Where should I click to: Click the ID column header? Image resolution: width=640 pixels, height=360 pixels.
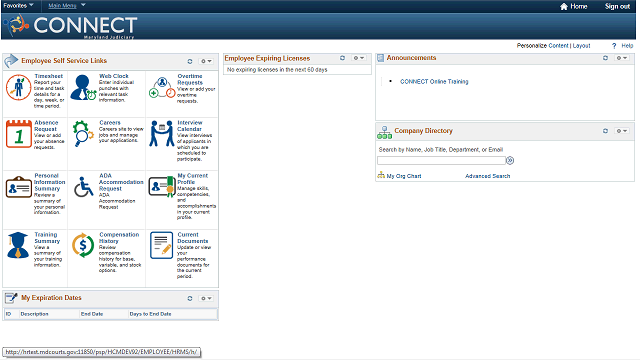tap(8, 314)
